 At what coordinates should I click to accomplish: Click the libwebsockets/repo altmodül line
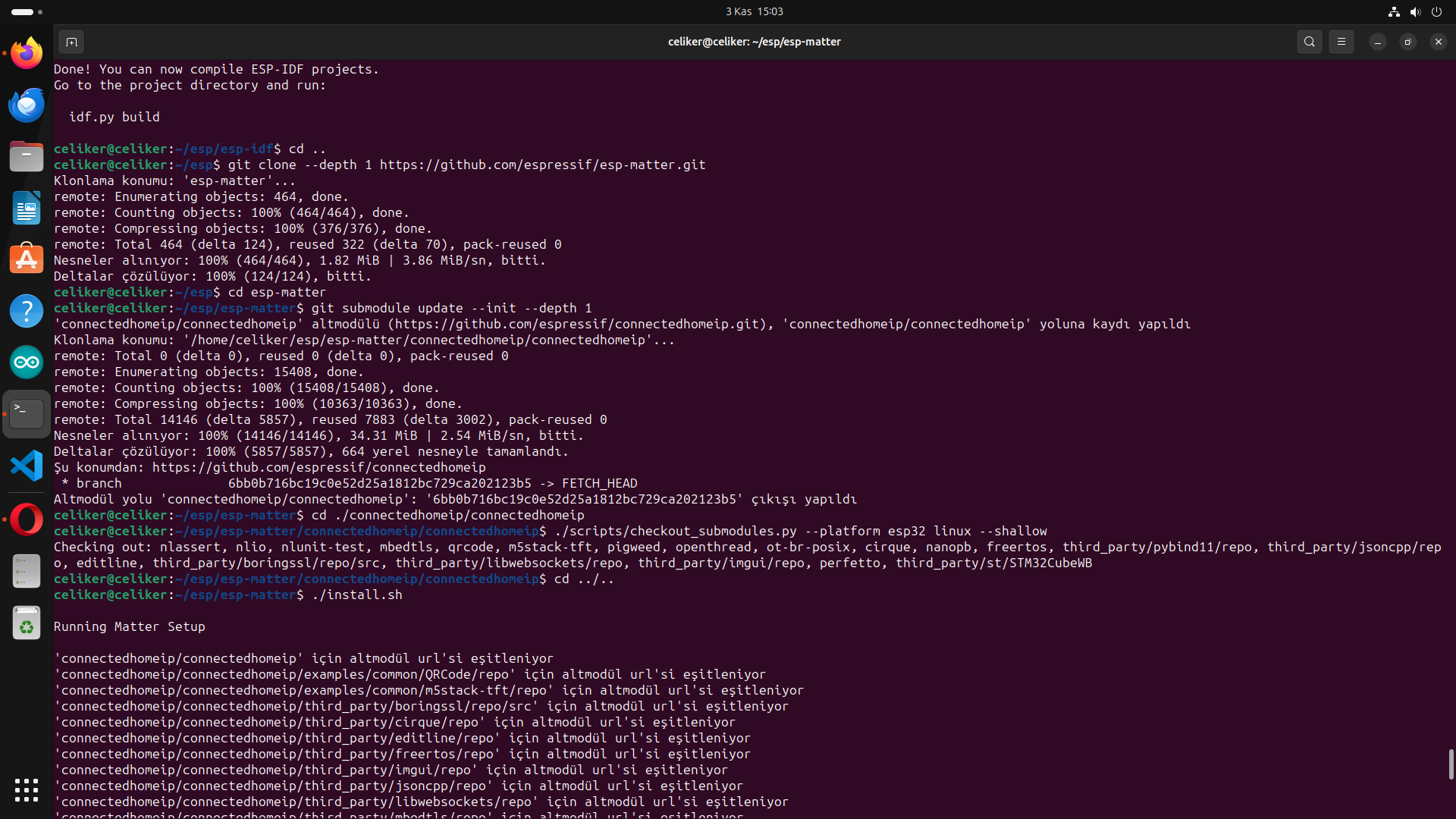pos(421,802)
